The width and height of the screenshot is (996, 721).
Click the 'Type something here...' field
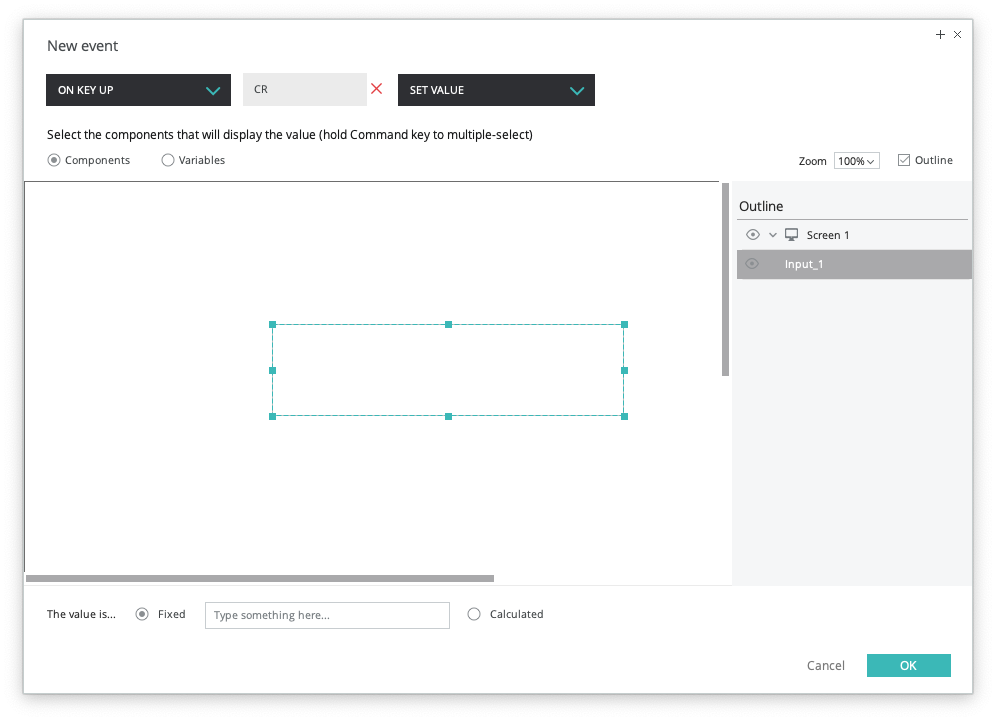tap(327, 616)
